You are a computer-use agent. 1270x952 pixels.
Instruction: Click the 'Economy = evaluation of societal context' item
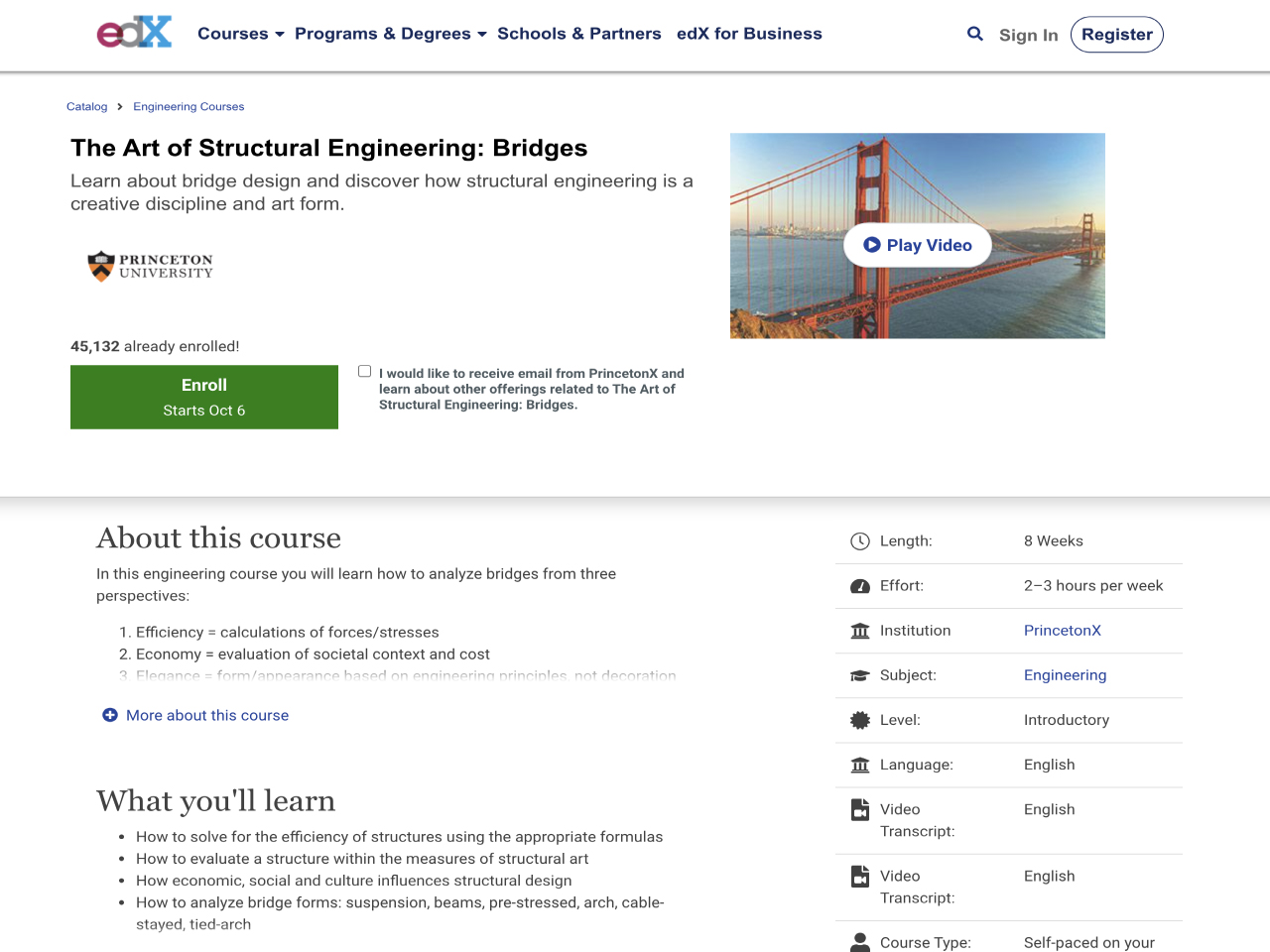point(313,654)
